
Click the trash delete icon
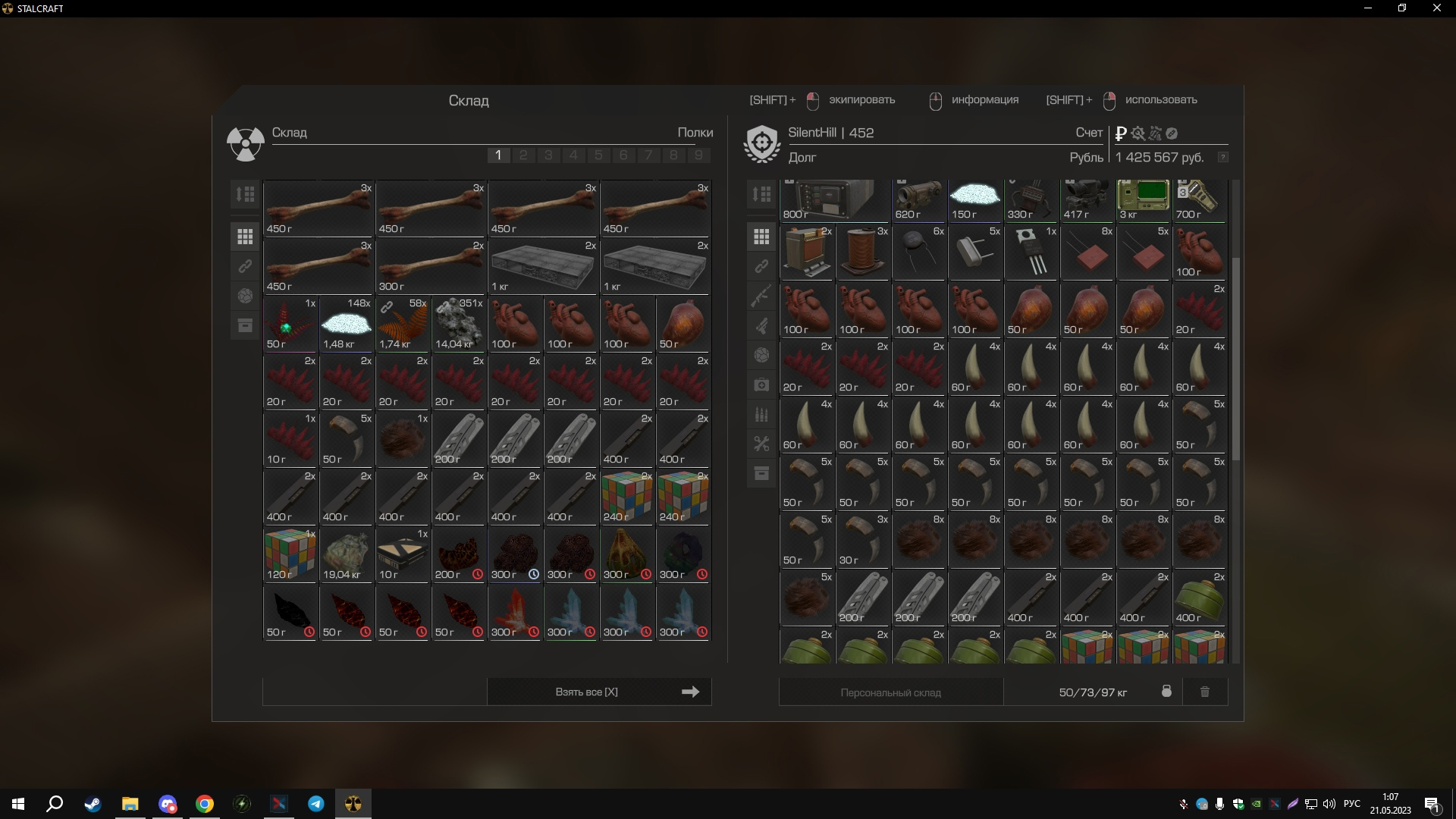[1204, 692]
